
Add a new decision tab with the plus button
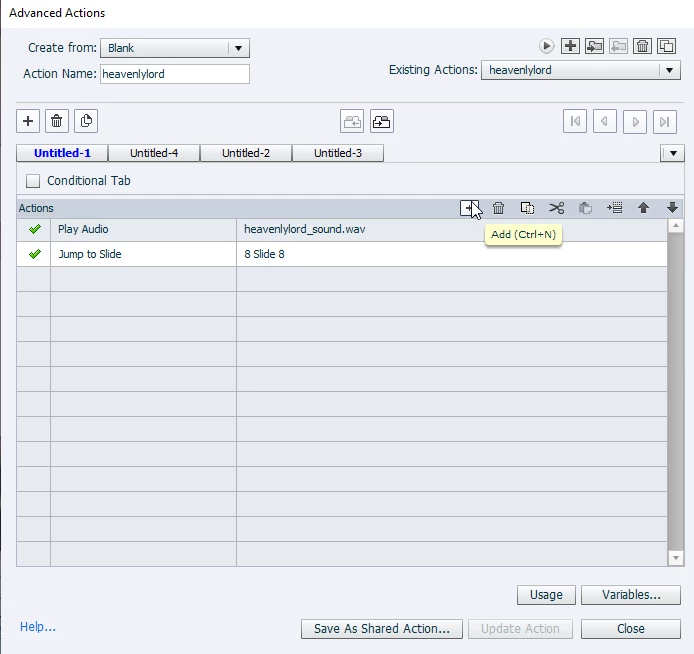coord(28,121)
